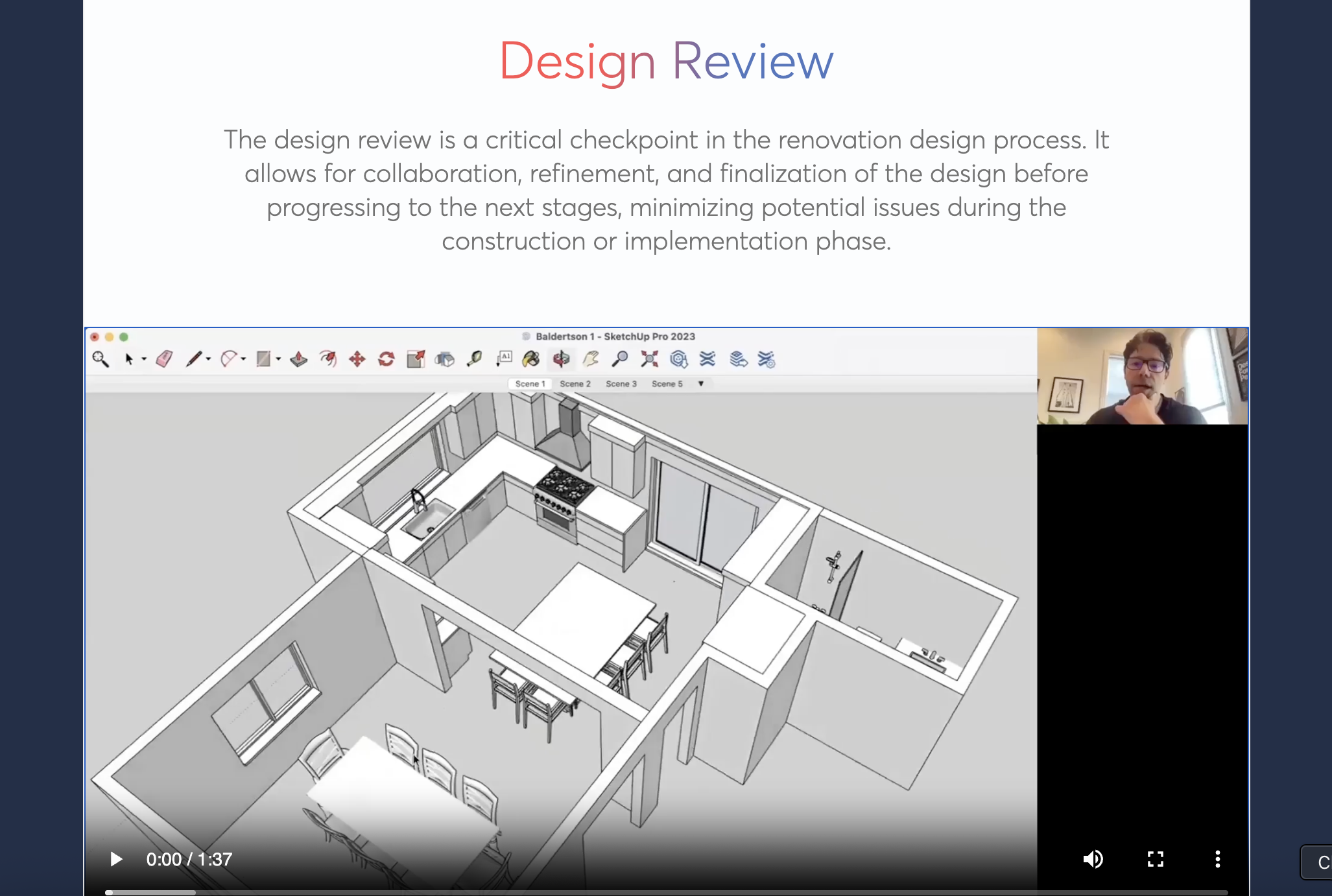Screen dimensions: 1332x896
Task: Switch to the Scene 2 tab
Action: click(575, 384)
